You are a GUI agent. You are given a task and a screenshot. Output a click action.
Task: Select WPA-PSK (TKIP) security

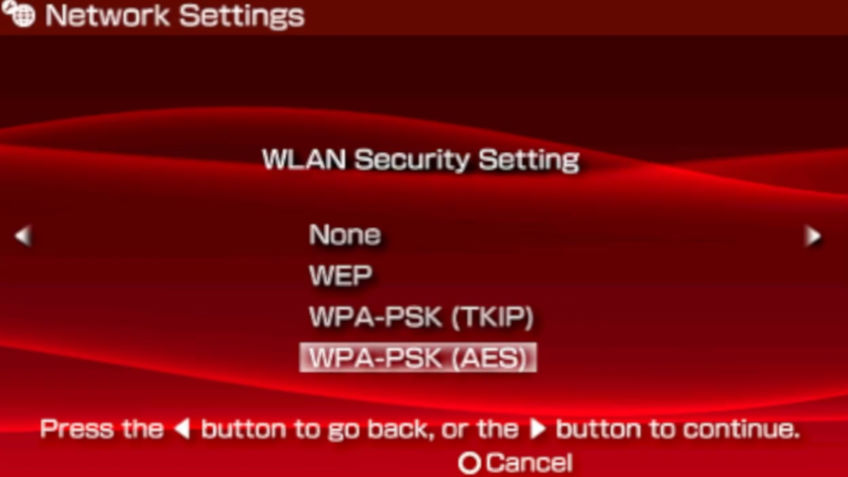(x=421, y=317)
